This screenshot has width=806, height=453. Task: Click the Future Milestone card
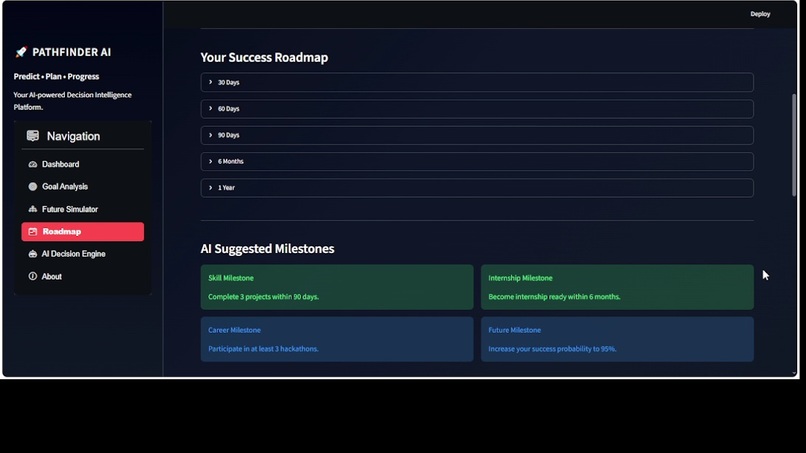[617, 339]
